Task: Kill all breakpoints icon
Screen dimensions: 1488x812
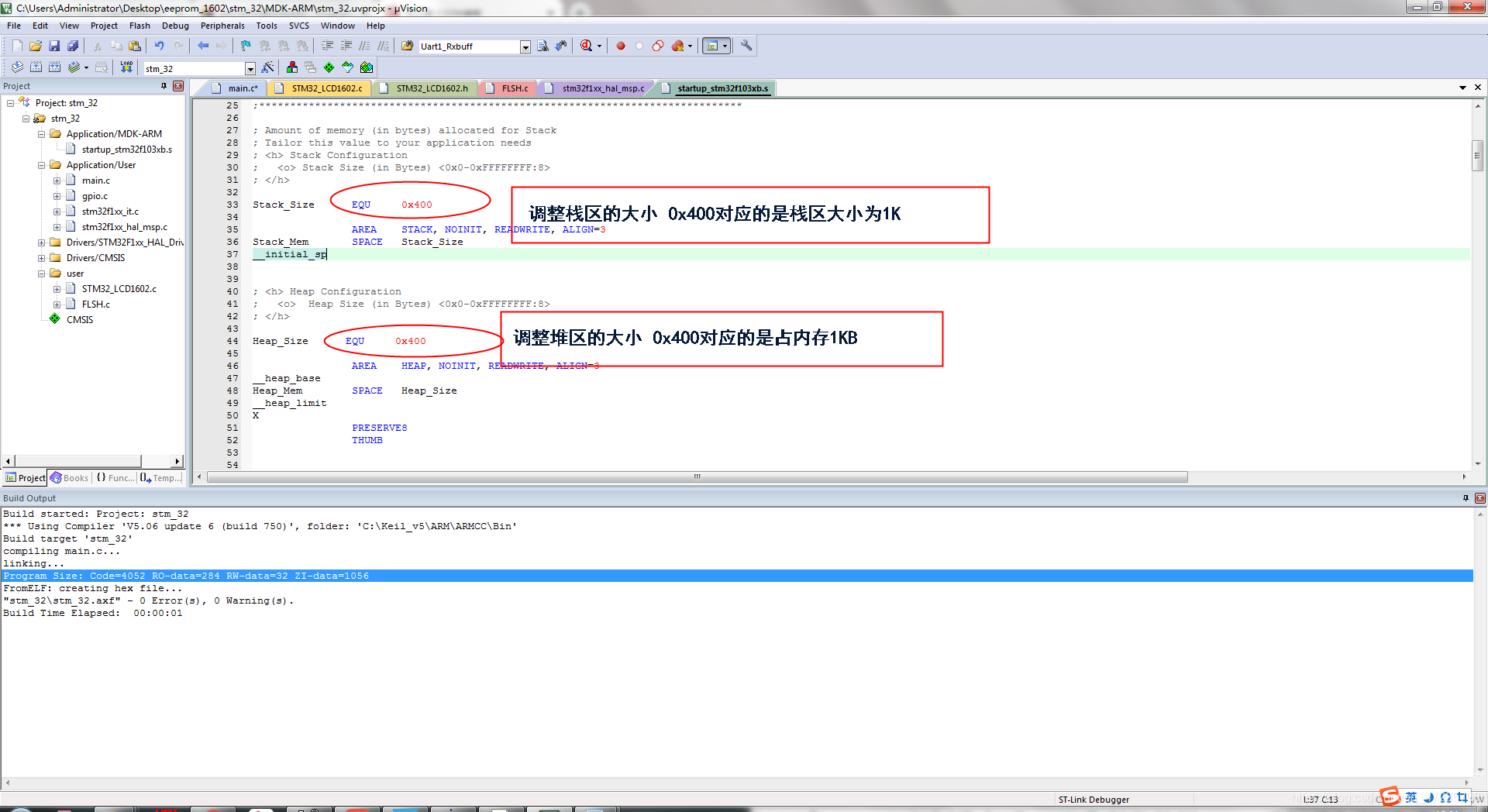Action: [x=677, y=46]
